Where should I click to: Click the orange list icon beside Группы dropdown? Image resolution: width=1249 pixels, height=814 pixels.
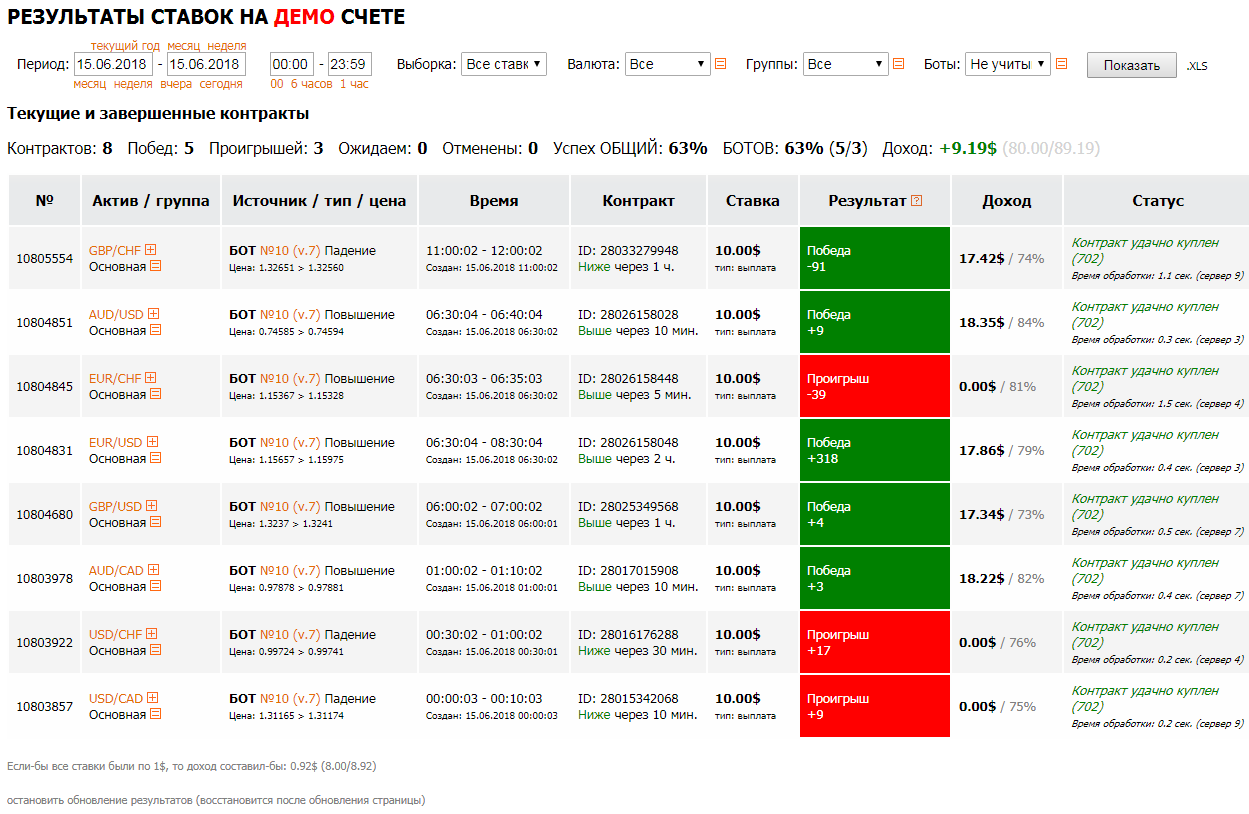tap(898, 64)
